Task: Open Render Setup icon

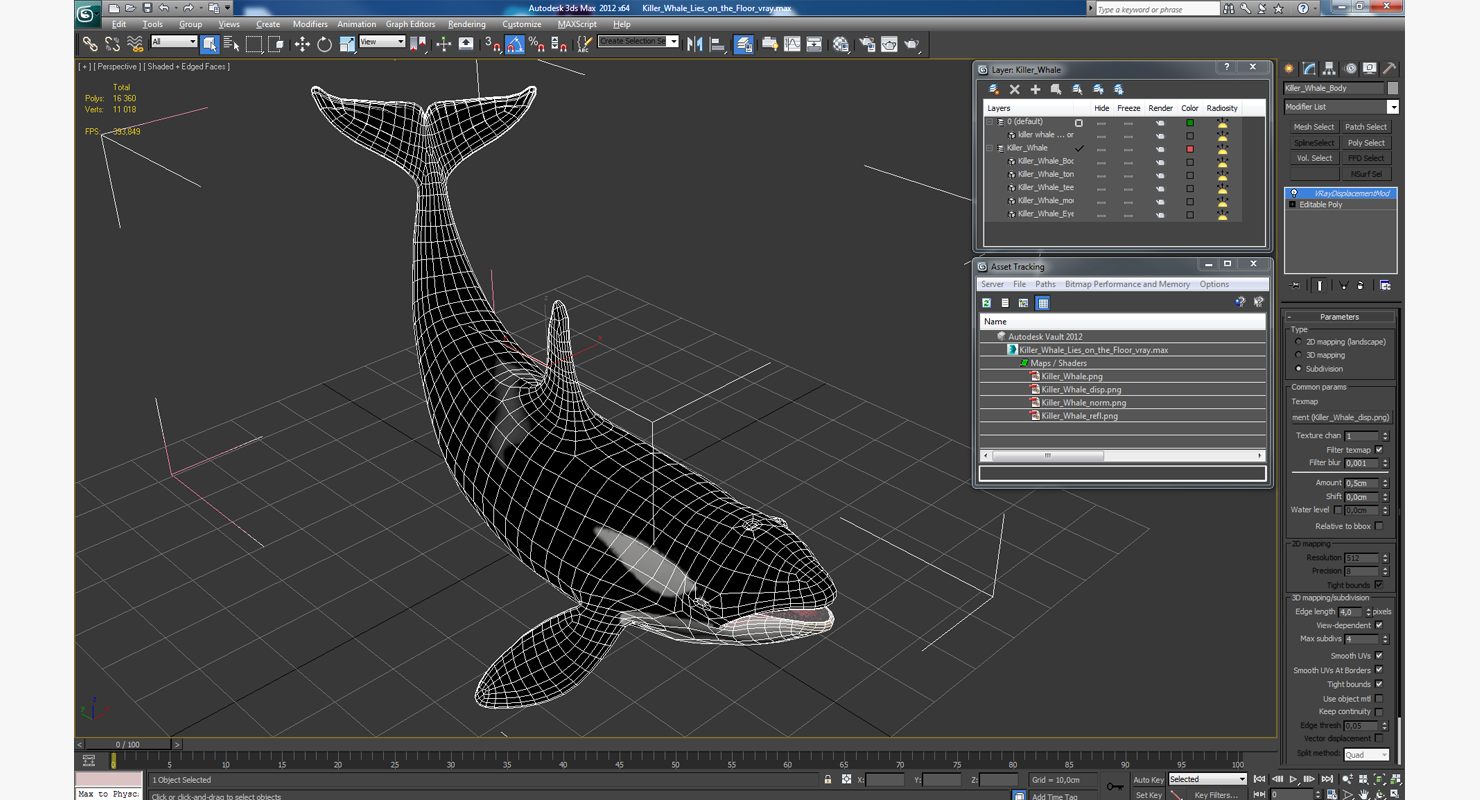Action: click(866, 44)
